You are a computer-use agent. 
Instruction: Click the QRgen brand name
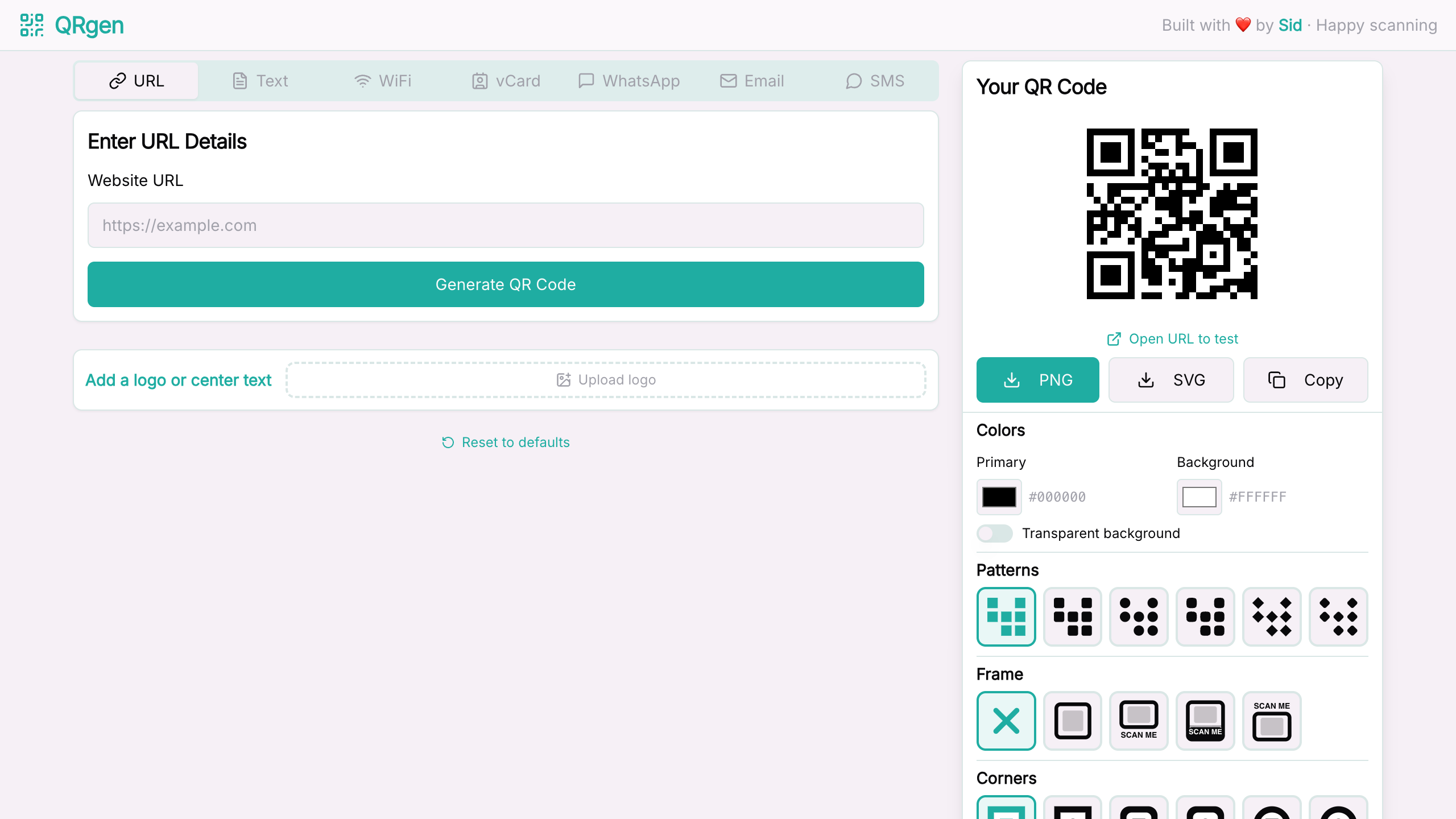(x=89, y=26)
